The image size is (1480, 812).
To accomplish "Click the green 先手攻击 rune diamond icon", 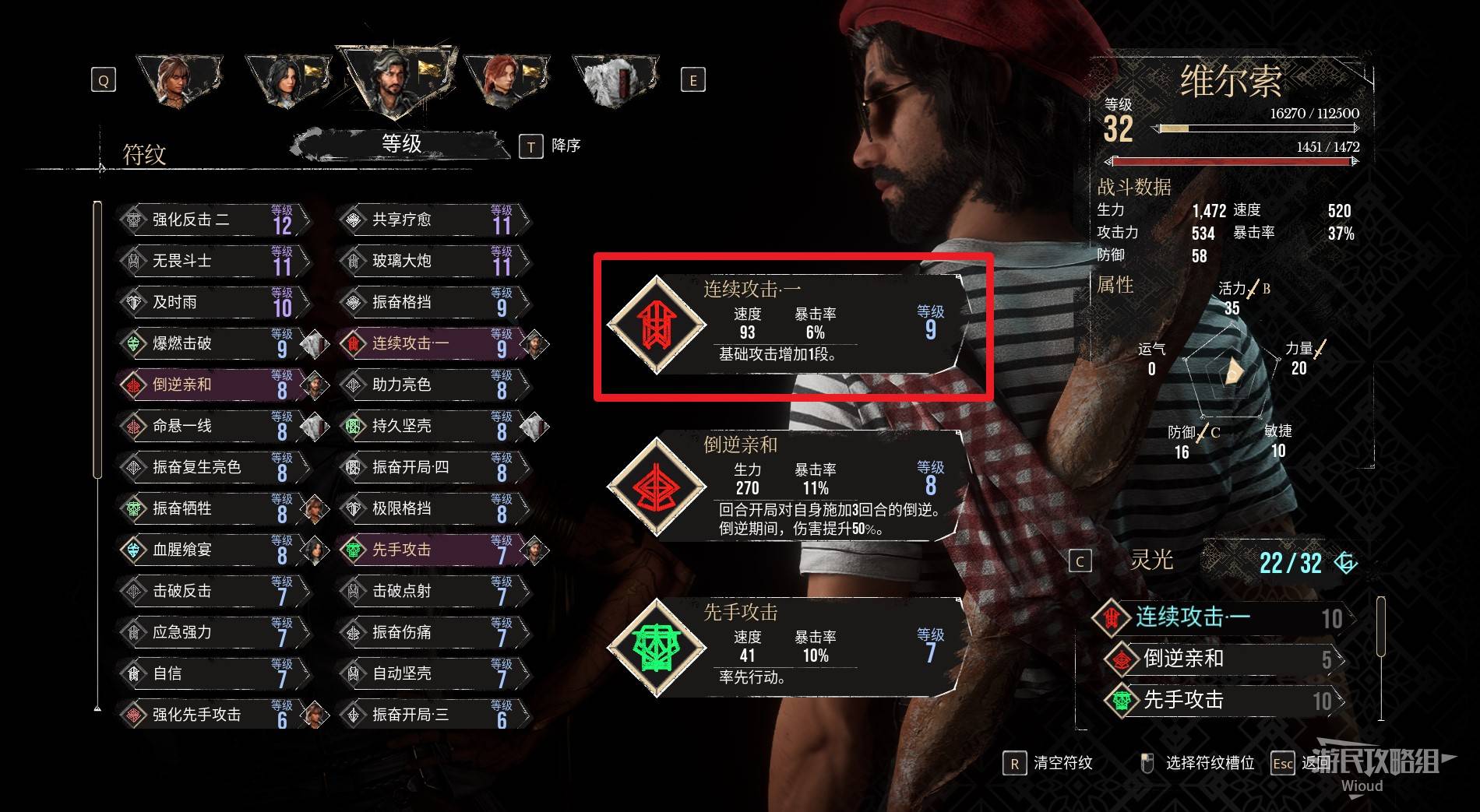I will pos(657,648).
